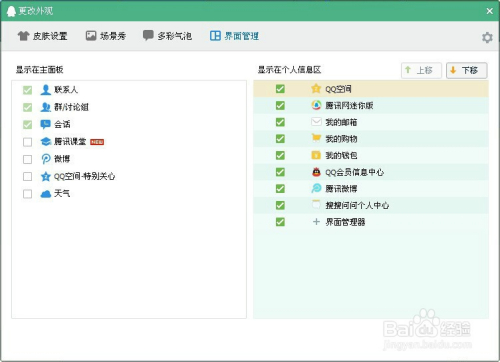Open the 多彩气泡 tab
Image resolution: width=500 pixels, height=362 pixels.
coord(167,36)
